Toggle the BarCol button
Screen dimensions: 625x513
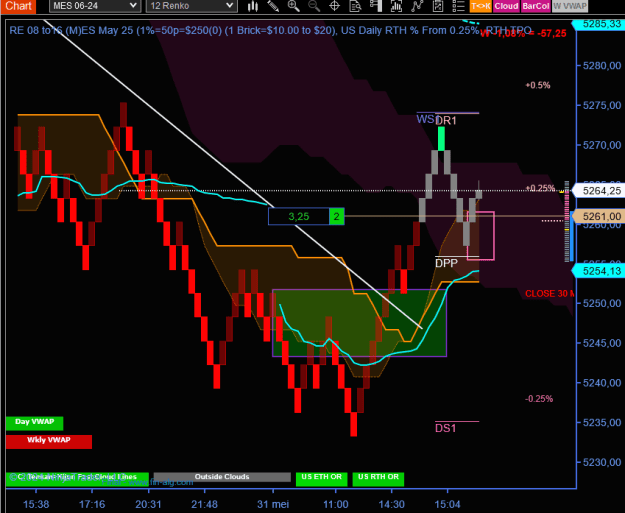[535, 6]
